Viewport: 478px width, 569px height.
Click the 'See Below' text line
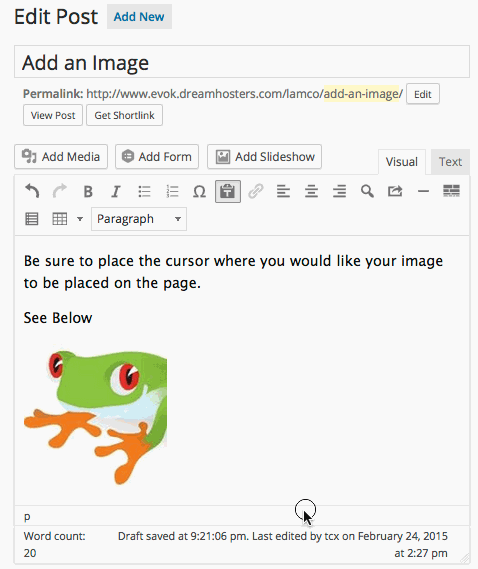pos(58,318)
